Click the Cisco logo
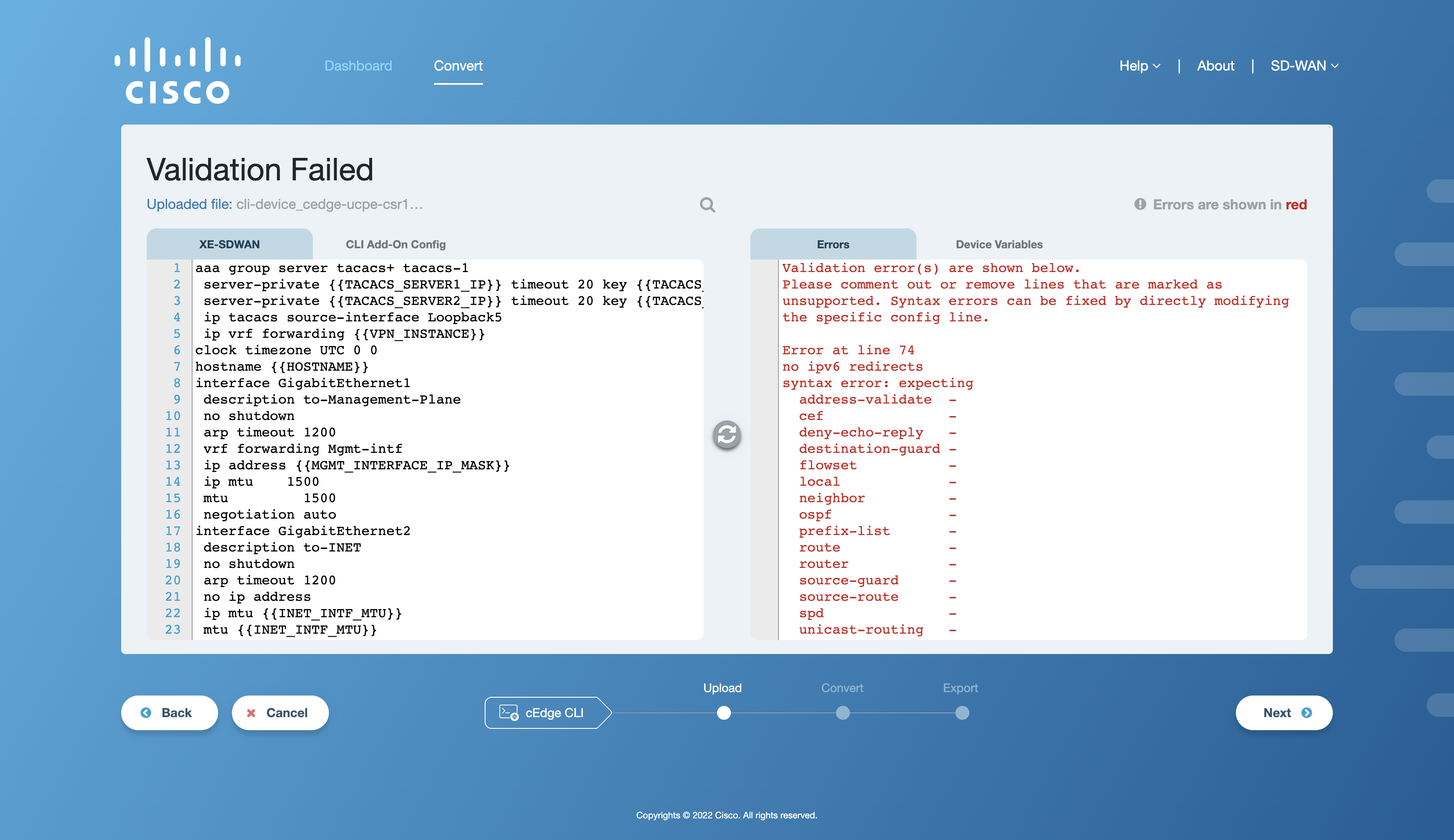Viewport: 1454px width, 840px height. [x=178, y=71]
